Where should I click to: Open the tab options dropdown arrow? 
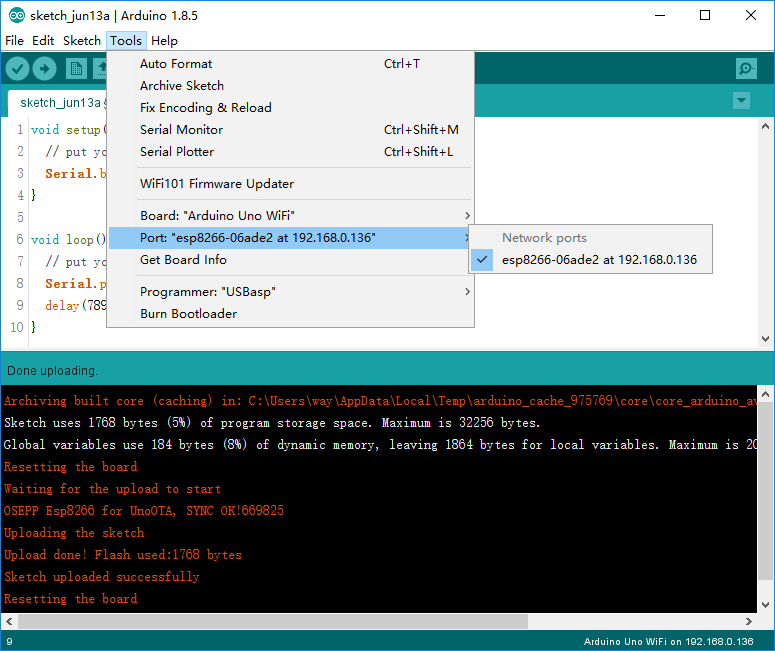point(741,101)
